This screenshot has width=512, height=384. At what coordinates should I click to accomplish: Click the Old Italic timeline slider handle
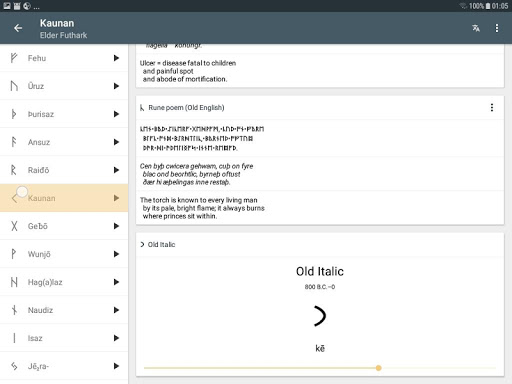[x=378, y=368]
